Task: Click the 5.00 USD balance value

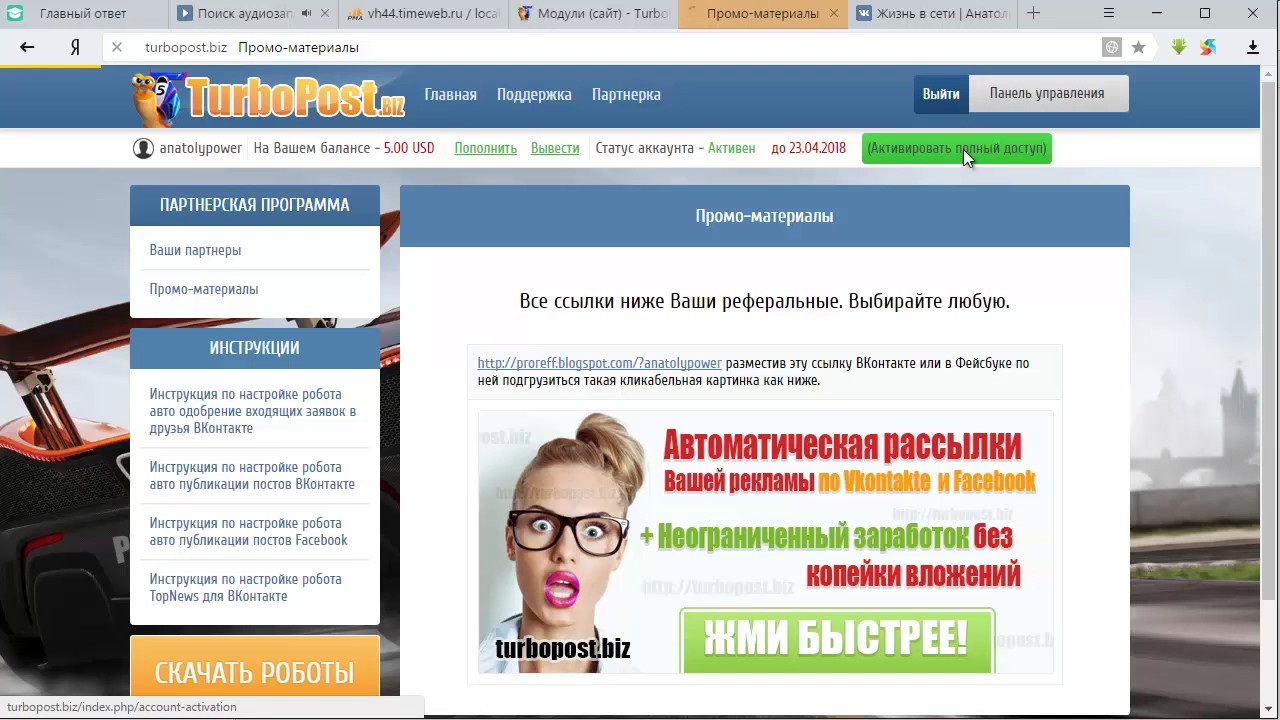Action: (x=409, y=148)
